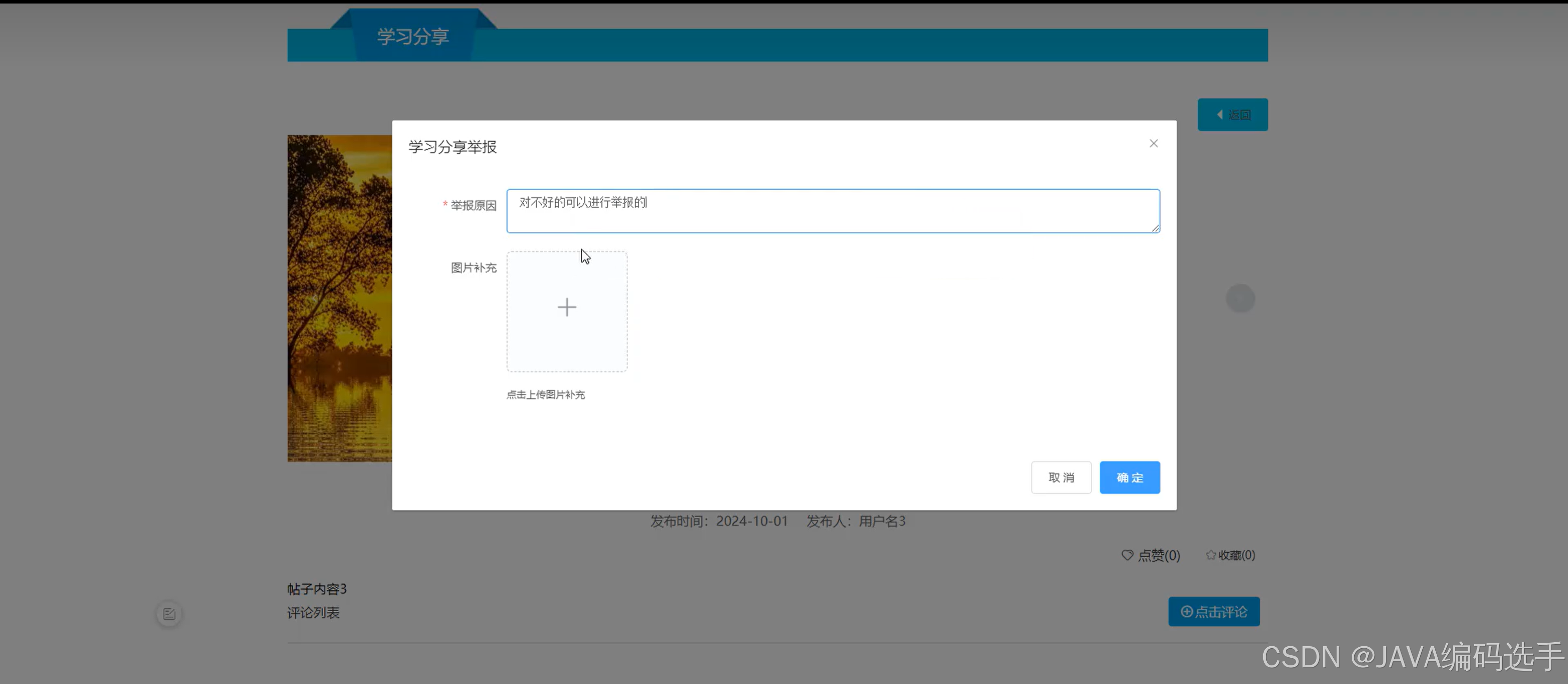Screen dimensions: 1568x684
Task: Click the floating edit icon at left
Action: click(x=169, y=614)
